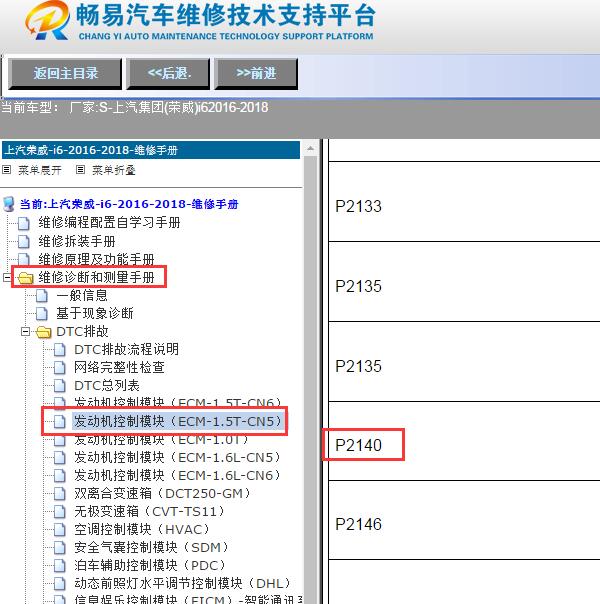
Task: Open 维修原理及功能手册
Action: coord(96,259)
